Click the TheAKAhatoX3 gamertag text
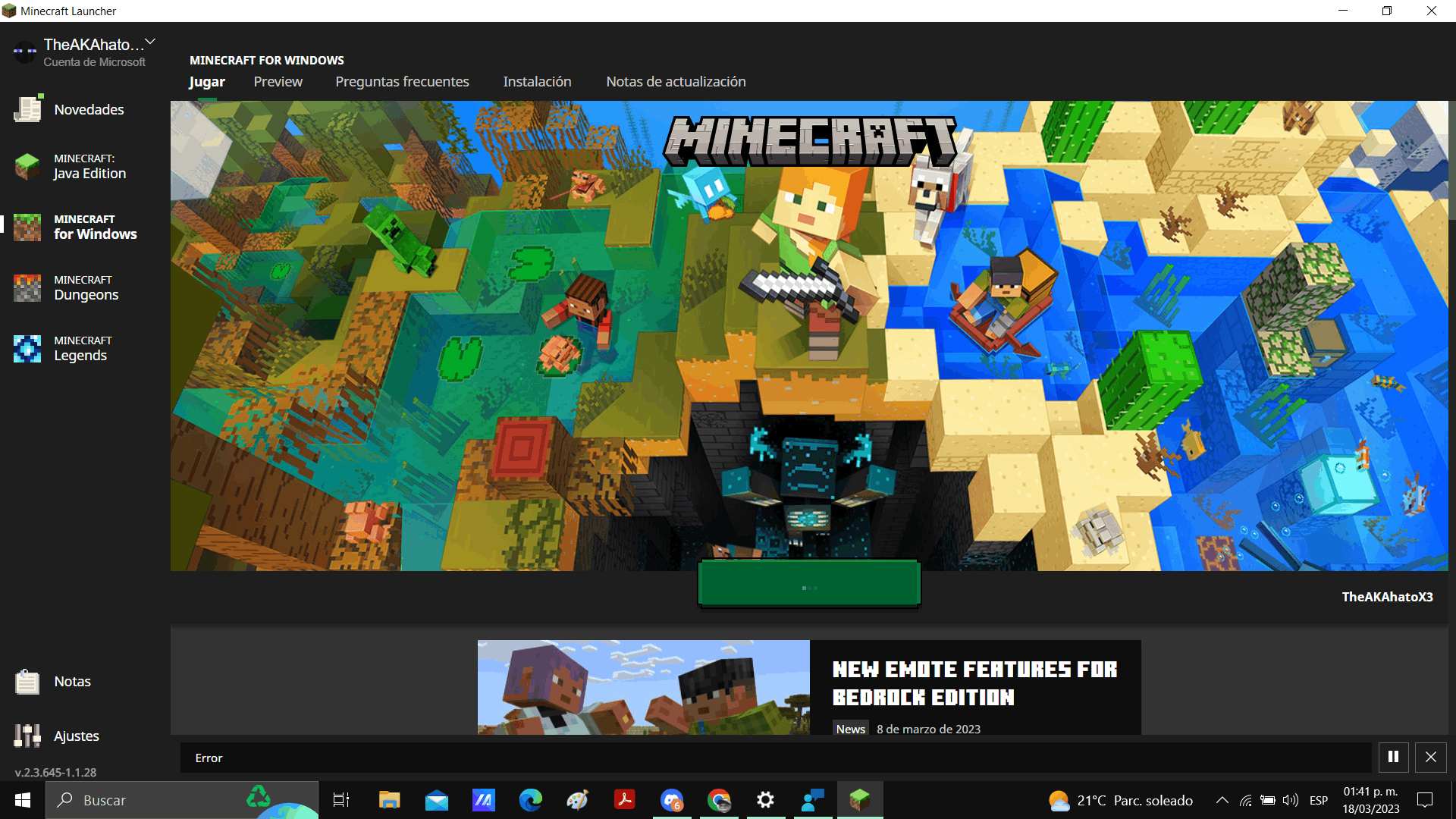 (1387, 597)
